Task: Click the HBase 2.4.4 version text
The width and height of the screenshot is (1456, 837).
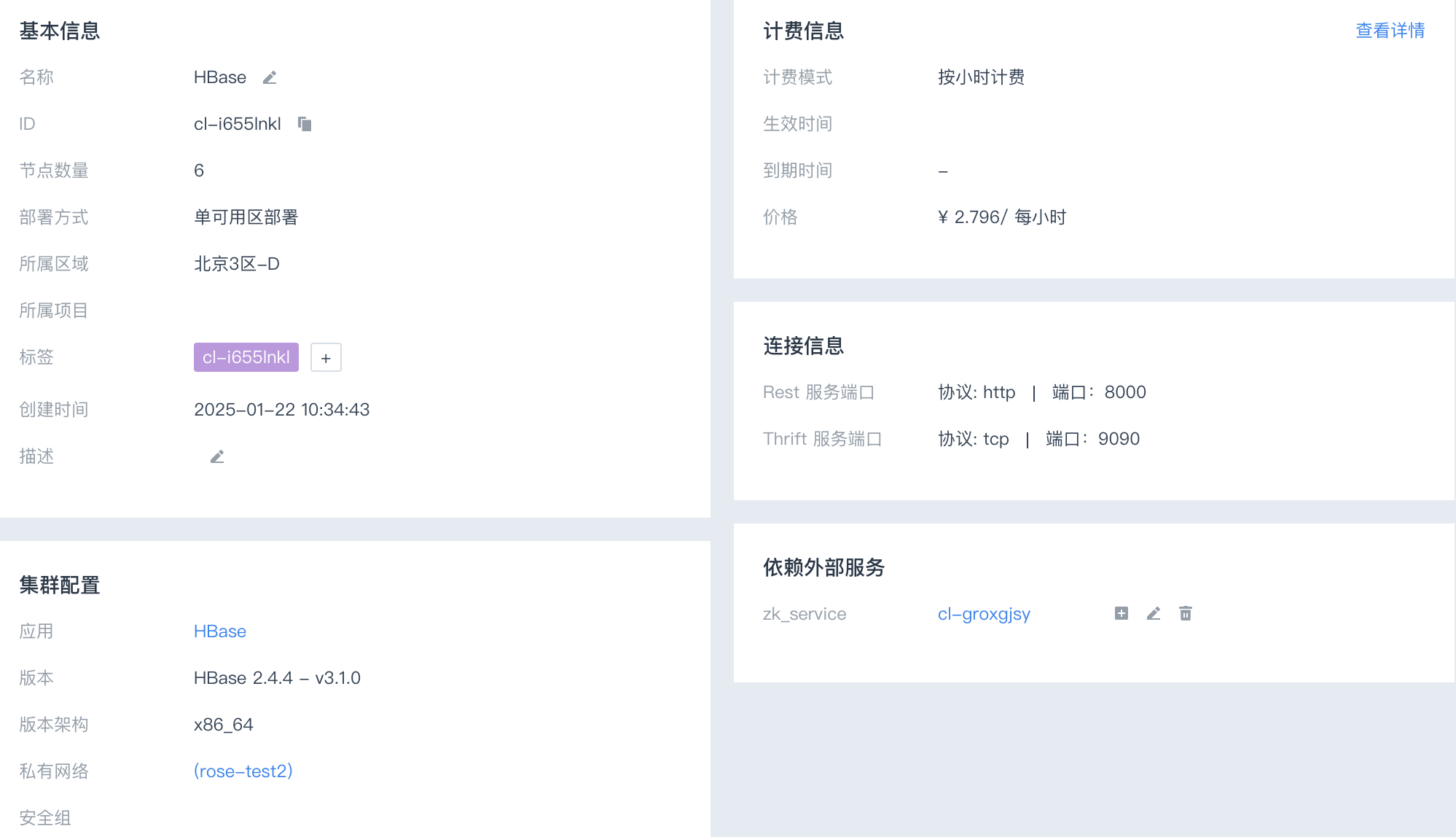Action: [x=277, y=678]
